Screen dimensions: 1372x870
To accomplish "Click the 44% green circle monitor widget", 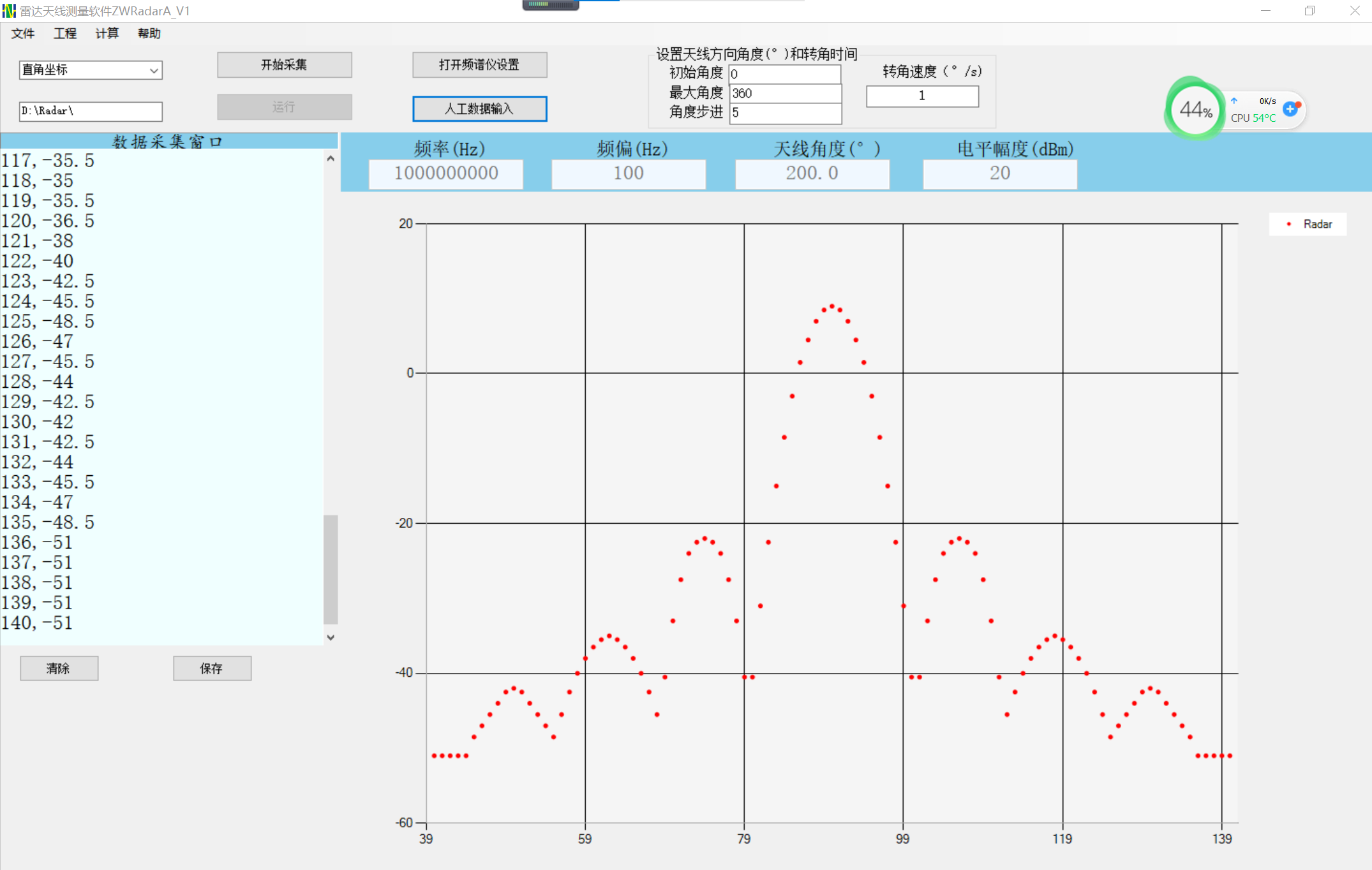I will pos(1195,110).
